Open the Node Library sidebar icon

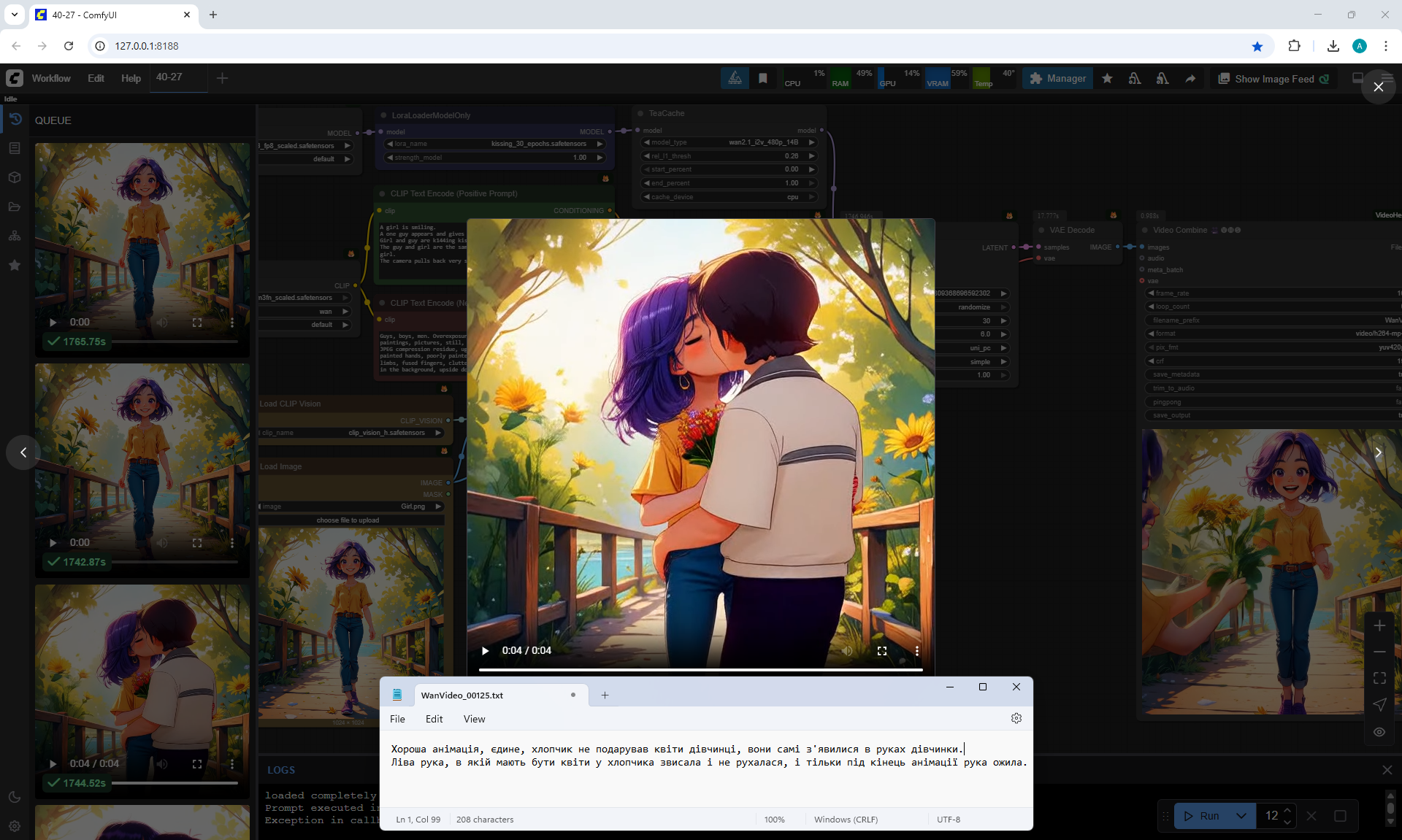pos(15,148)
